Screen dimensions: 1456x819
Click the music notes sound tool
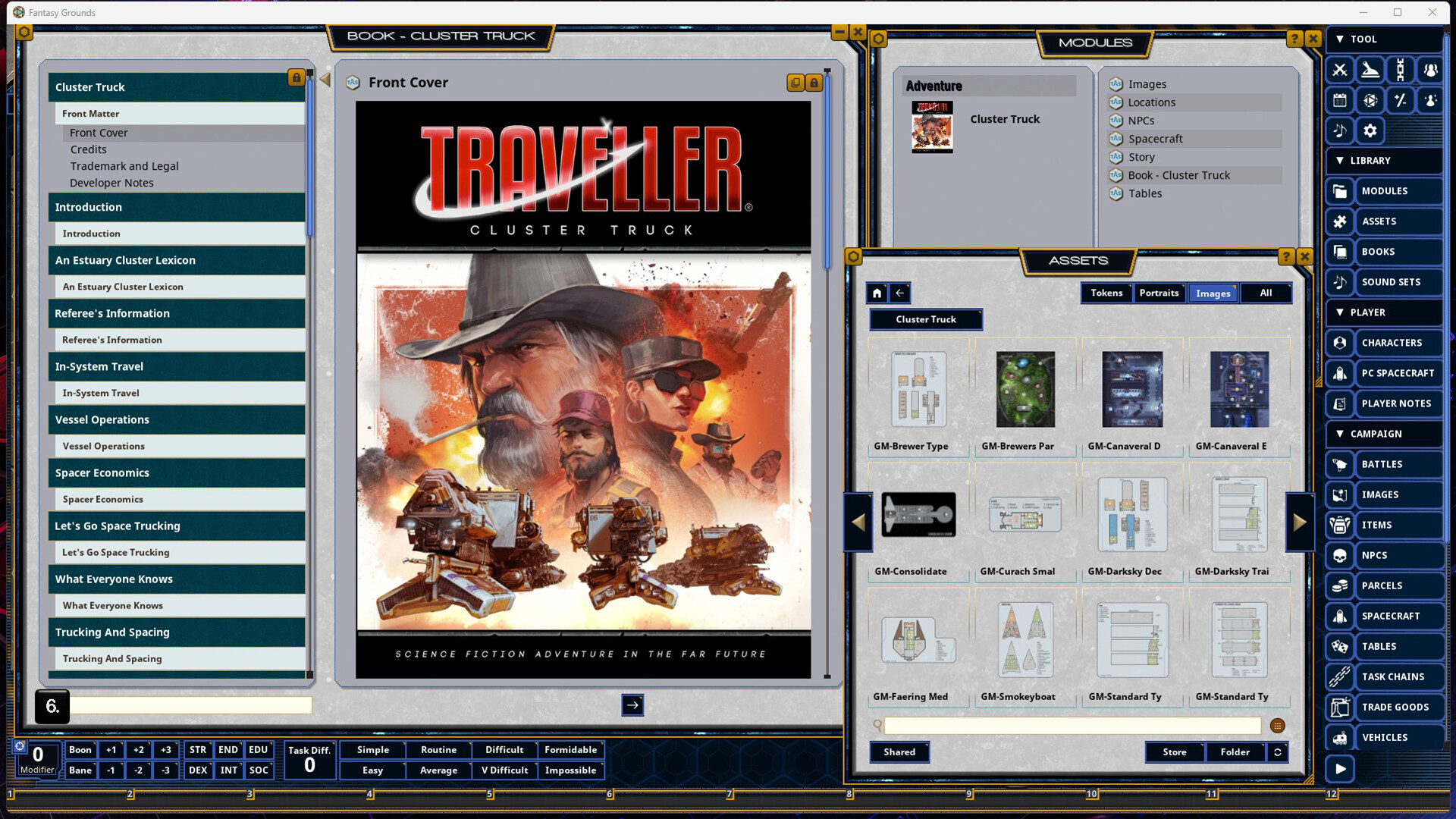[x=1340, y=130]
